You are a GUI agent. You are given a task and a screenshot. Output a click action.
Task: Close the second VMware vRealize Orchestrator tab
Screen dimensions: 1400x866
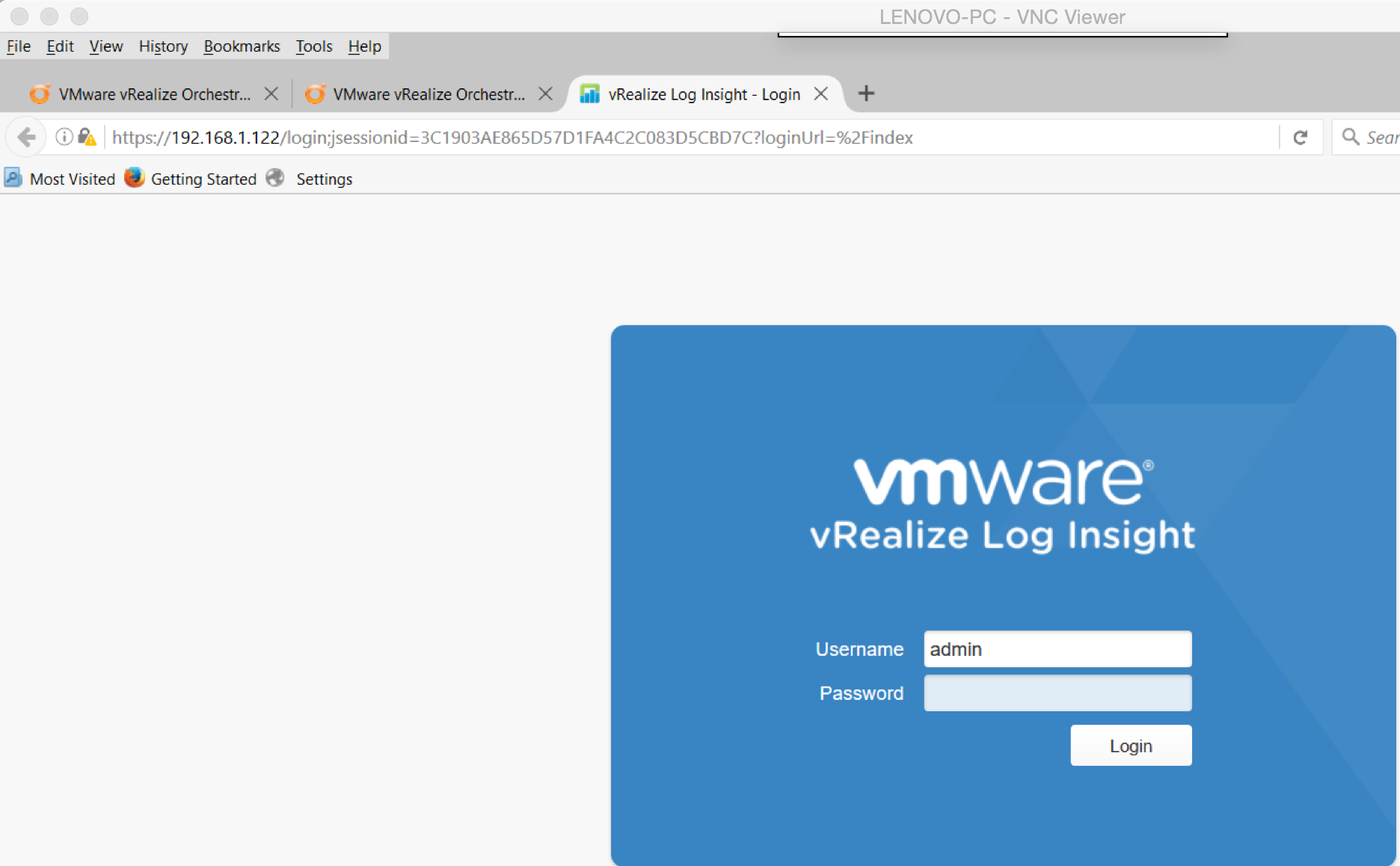click(546, 93)
